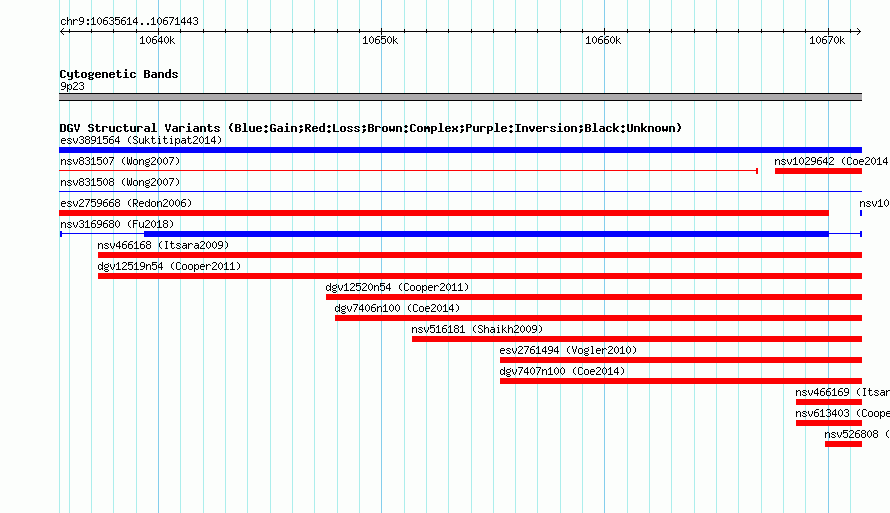Click the 10660k ruler tick label
Viewport: 890px width, 513px height.
tap(603, 40)
